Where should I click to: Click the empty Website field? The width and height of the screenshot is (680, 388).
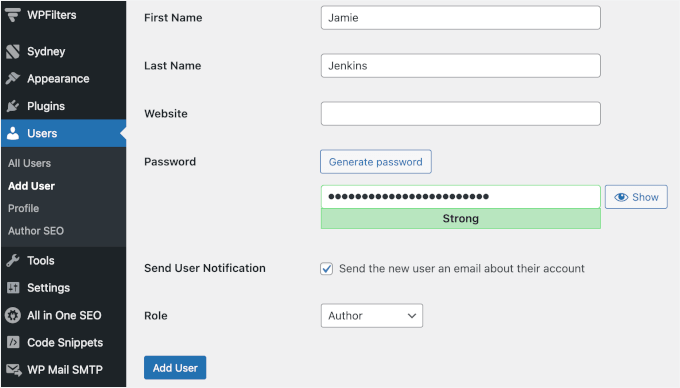[461, 114]
